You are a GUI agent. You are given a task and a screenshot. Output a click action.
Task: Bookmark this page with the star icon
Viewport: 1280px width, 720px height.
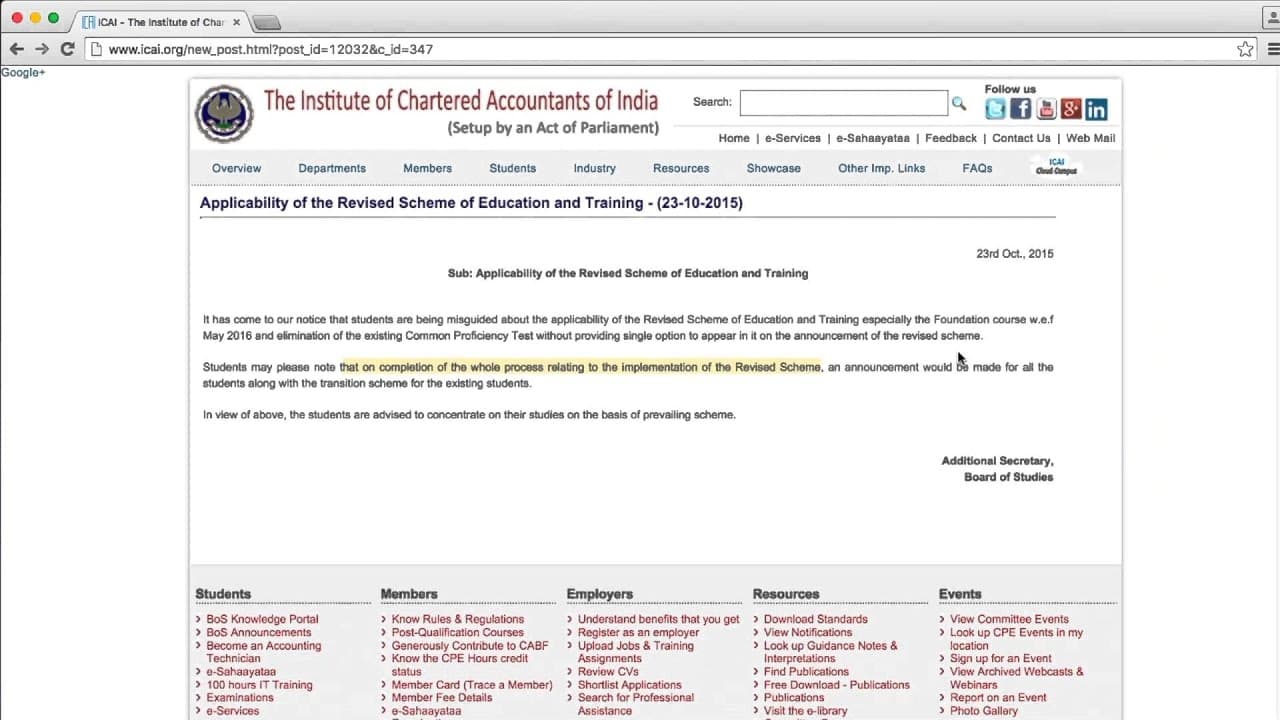1245,49
